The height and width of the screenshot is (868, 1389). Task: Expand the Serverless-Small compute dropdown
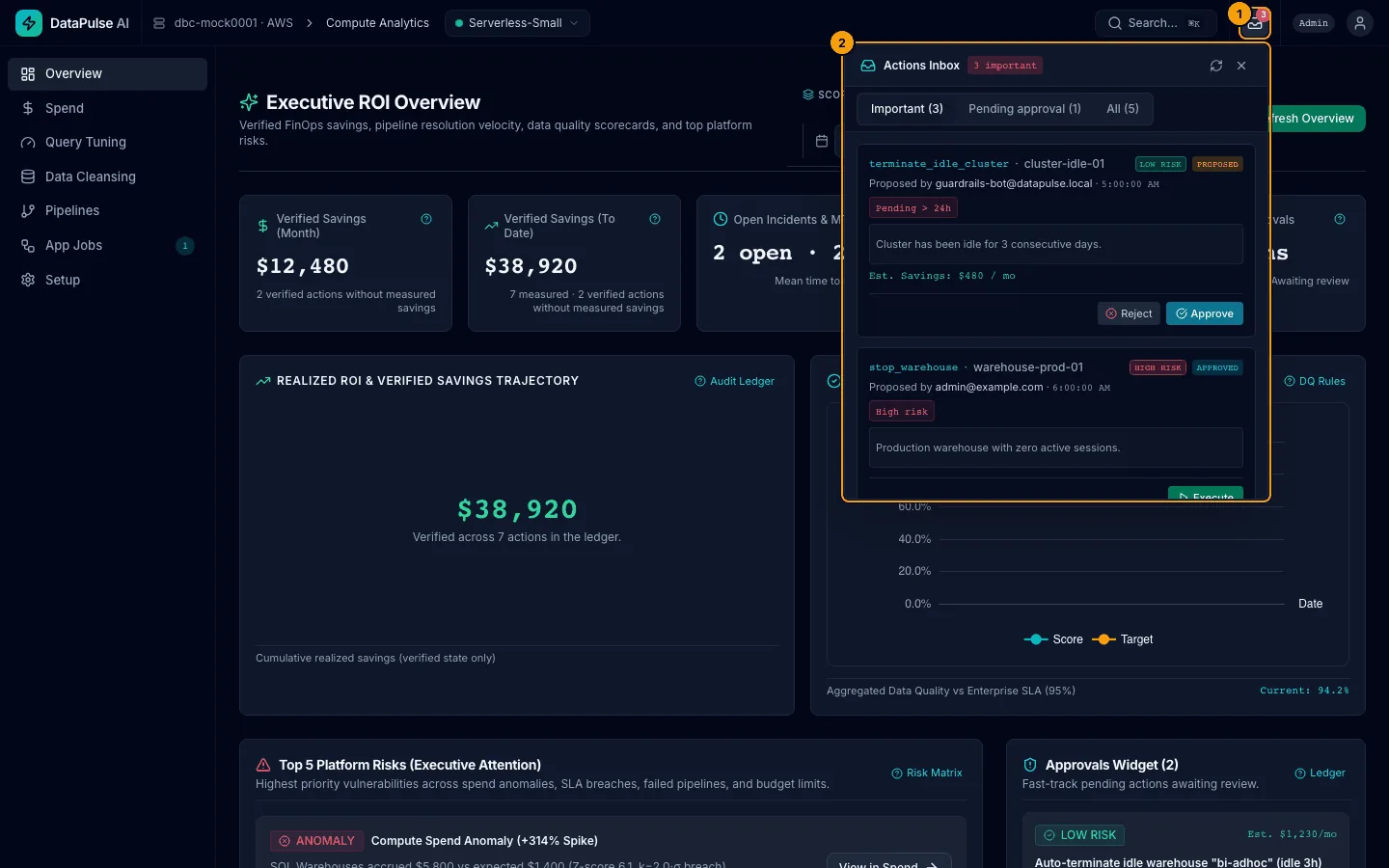pos(517,23)
